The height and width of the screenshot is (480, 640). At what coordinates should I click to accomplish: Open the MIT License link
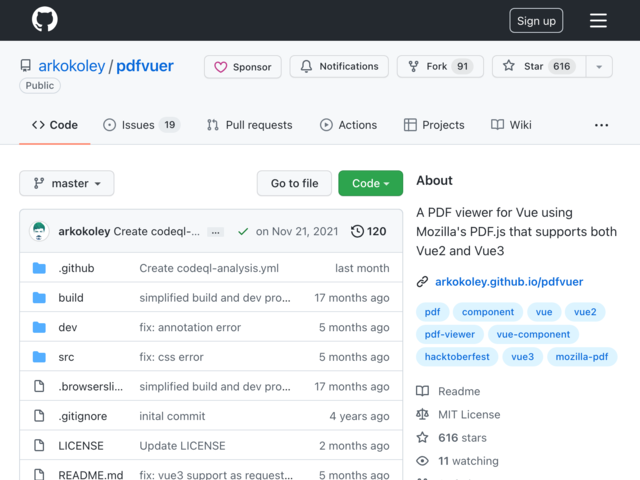458,414
